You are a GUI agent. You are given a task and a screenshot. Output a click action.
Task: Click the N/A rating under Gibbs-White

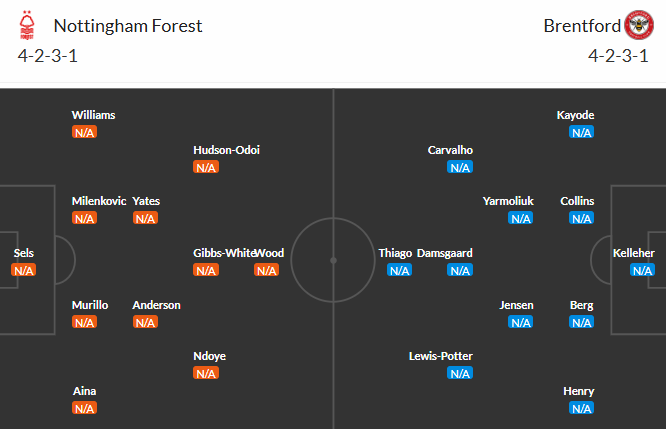(x=206, y=270)
